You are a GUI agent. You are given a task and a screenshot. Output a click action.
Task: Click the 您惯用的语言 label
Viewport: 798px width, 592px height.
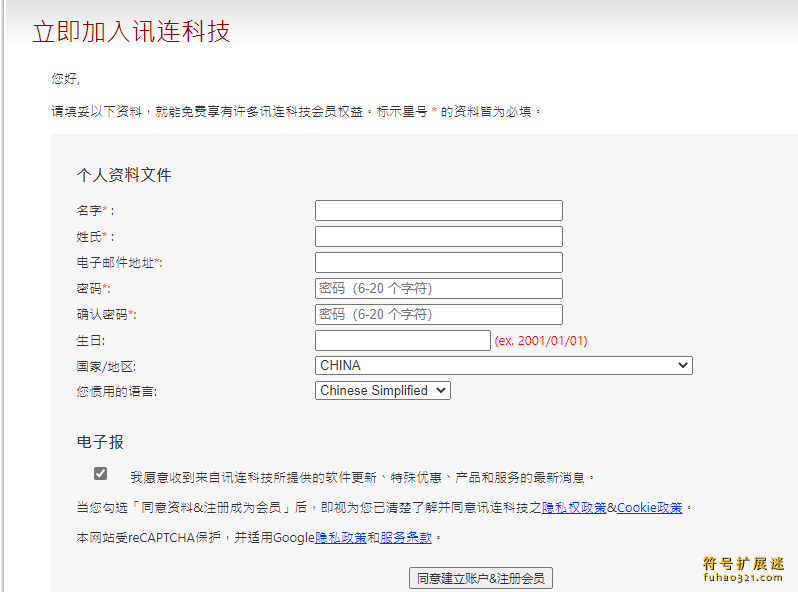117,391
